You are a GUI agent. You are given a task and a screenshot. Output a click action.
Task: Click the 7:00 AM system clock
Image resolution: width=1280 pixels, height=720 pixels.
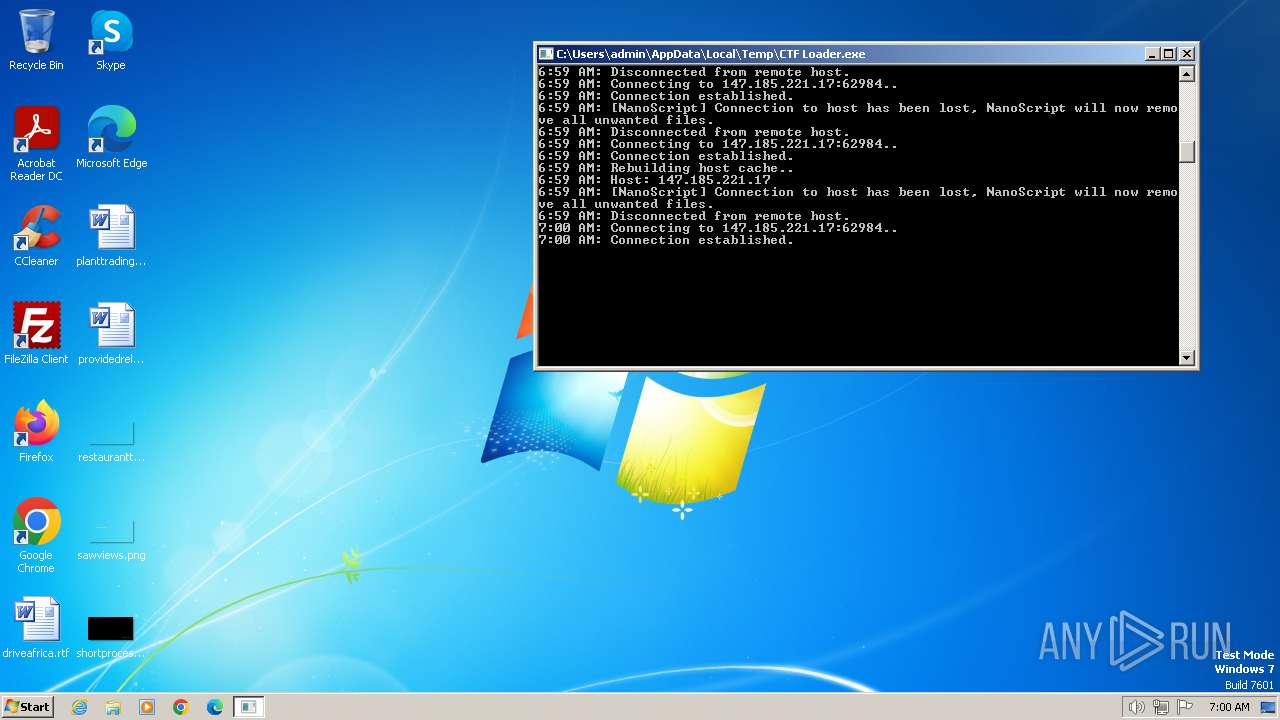(1229, 707)
